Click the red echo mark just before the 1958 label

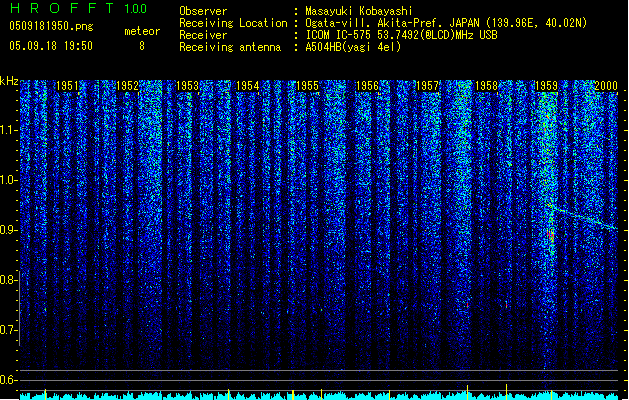coord(468,305)
